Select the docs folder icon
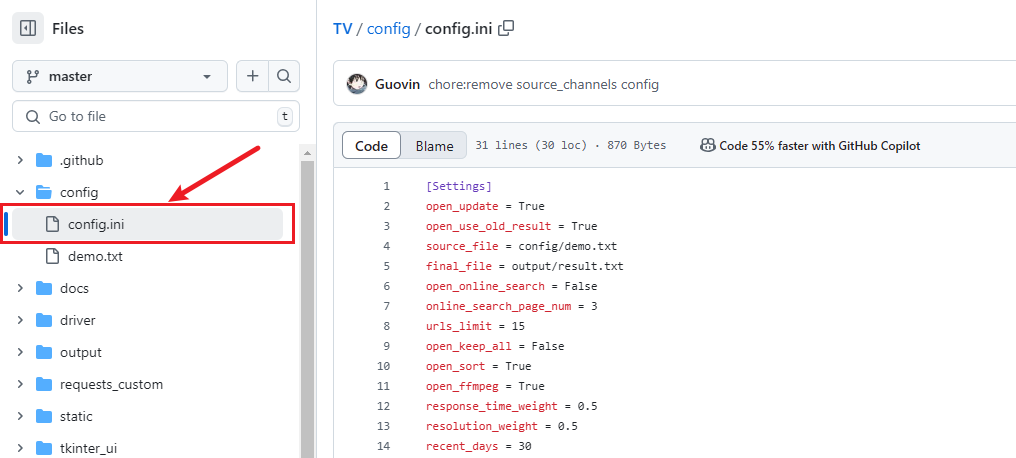This screenshot has height=458, width=1016. coord(43,288)
